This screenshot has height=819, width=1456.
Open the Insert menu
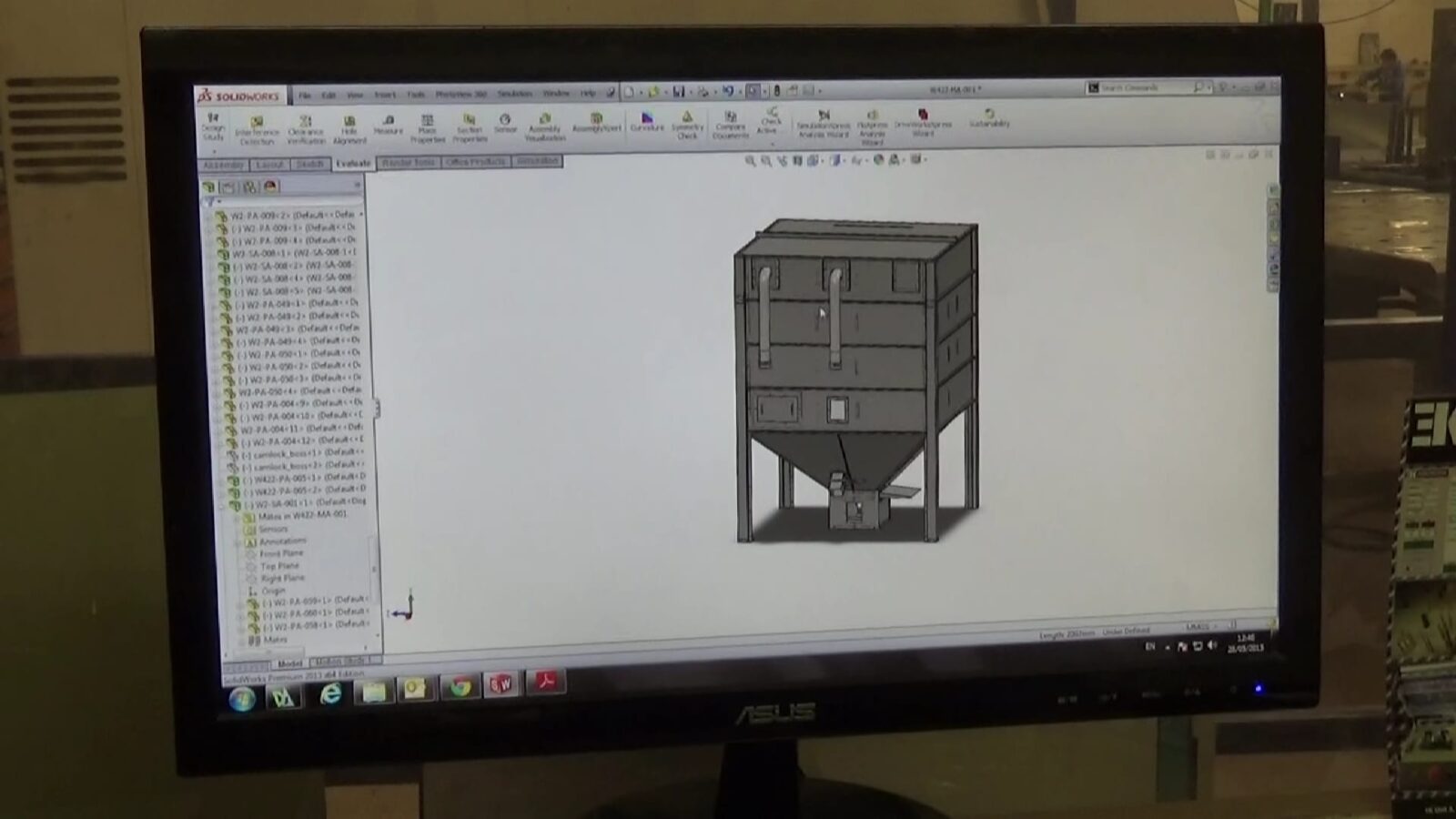tap(385, 95)
